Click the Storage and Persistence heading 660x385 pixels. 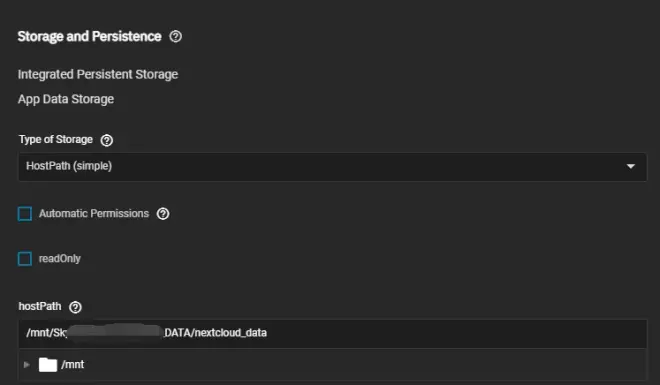[89, 37]
